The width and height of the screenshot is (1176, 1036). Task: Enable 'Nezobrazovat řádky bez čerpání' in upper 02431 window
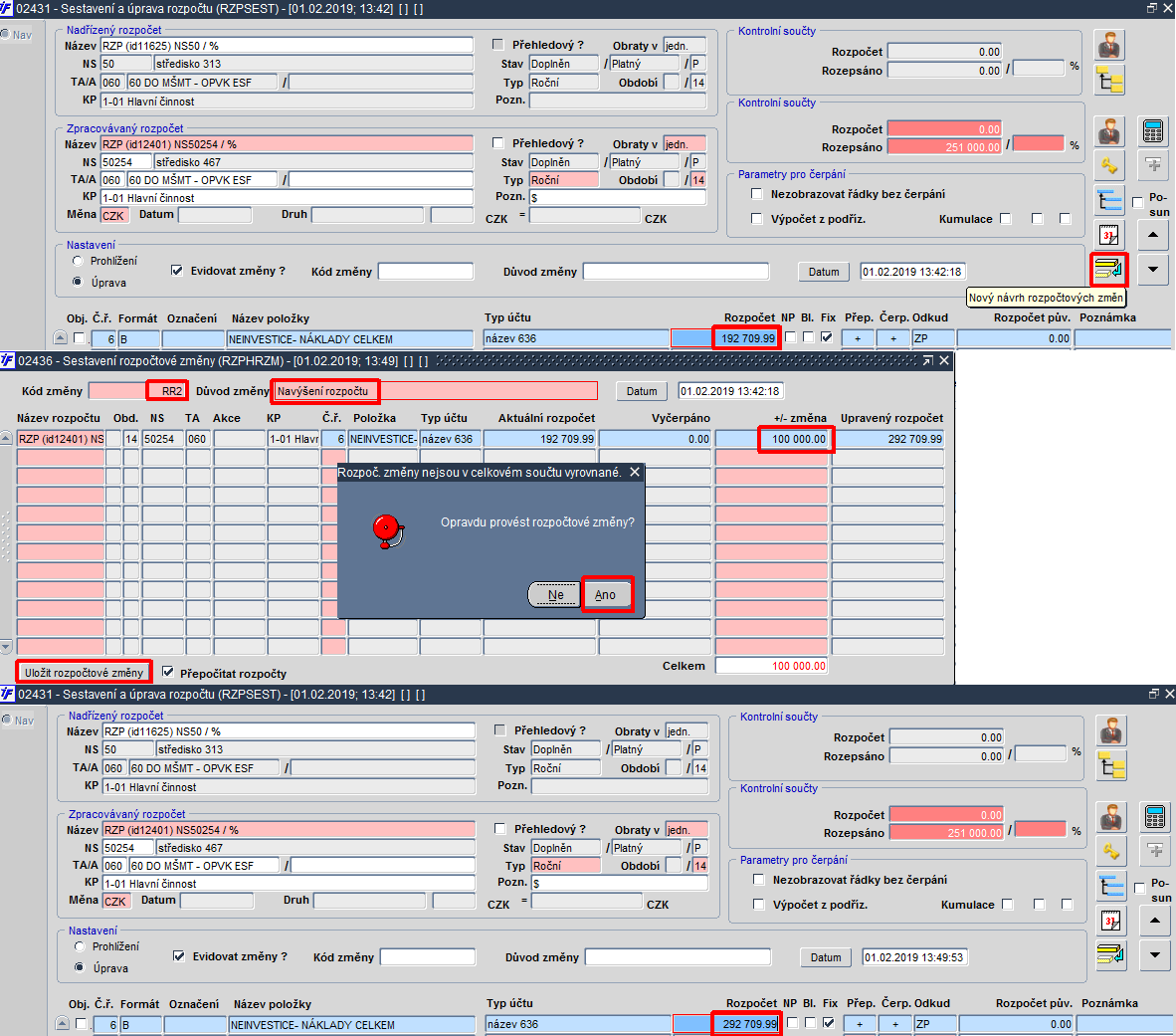click(757, 193)
